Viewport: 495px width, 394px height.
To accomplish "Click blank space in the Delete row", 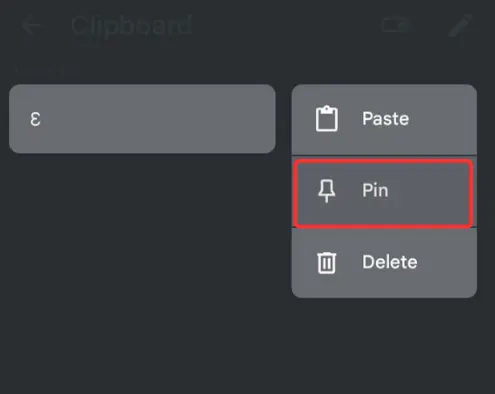I will click(x=447, y=263).
